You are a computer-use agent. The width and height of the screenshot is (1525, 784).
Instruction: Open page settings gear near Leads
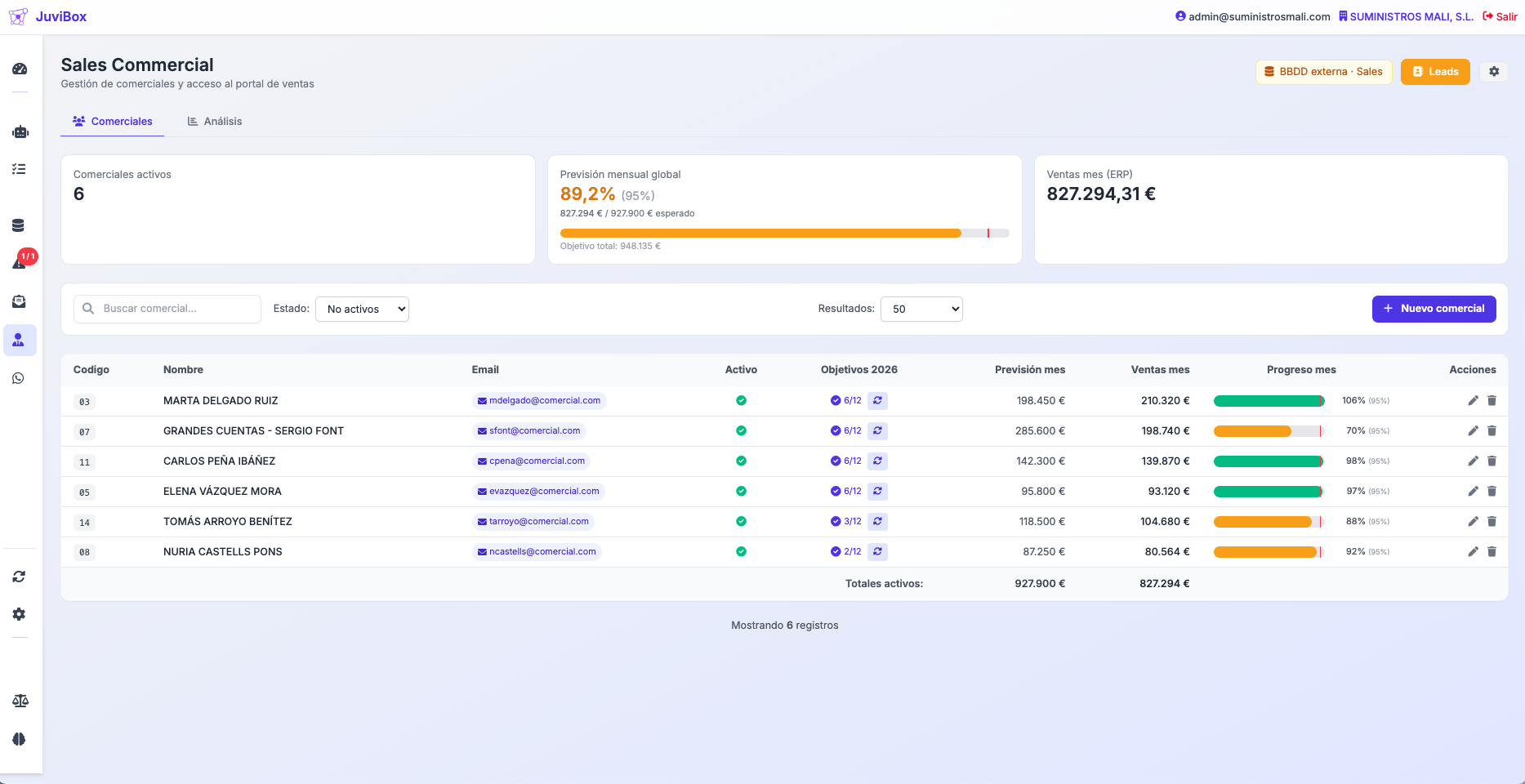pos(1494,72)
